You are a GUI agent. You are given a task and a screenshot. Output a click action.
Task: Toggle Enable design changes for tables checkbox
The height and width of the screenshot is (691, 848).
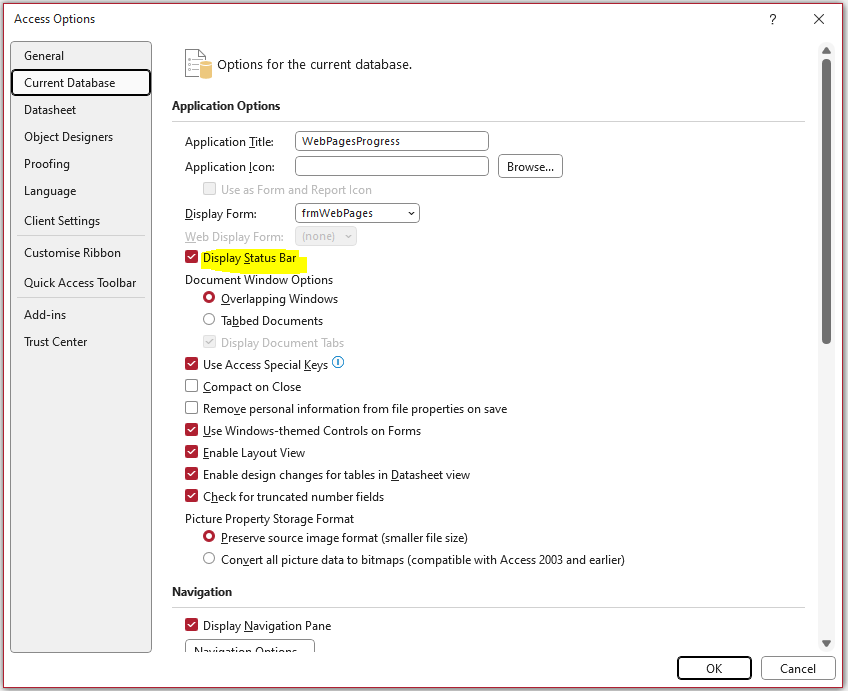click(x=191, y=474)
